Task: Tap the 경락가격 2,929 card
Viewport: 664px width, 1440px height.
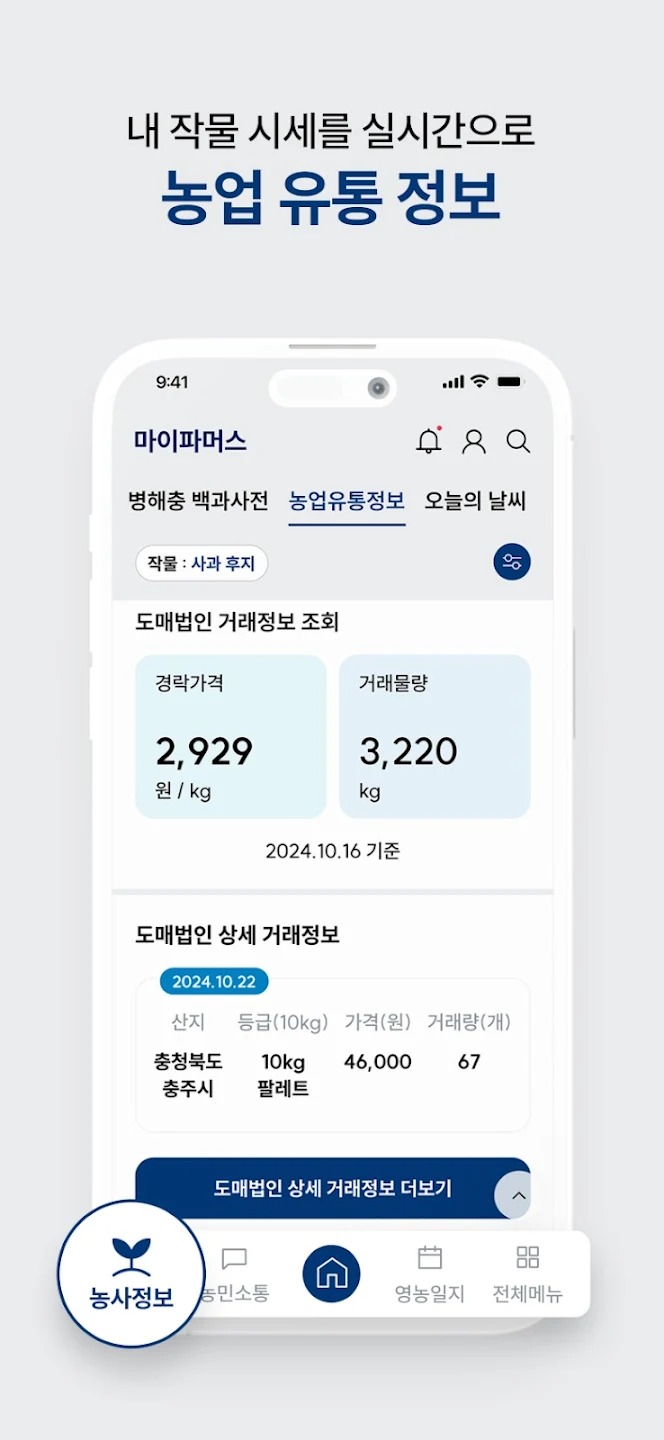Action: [x=231, y=736]
